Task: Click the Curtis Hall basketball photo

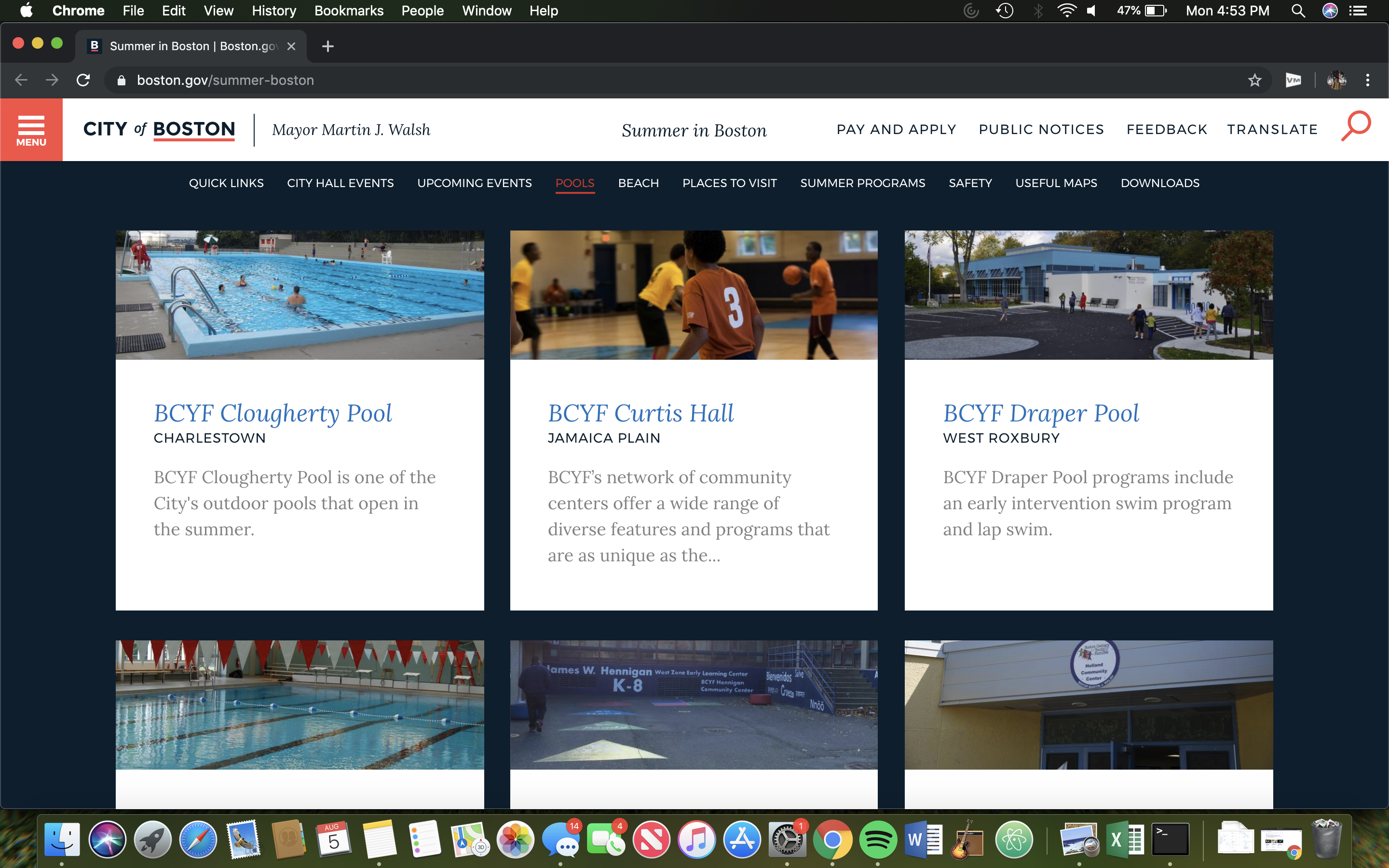Action: point(694,295)
